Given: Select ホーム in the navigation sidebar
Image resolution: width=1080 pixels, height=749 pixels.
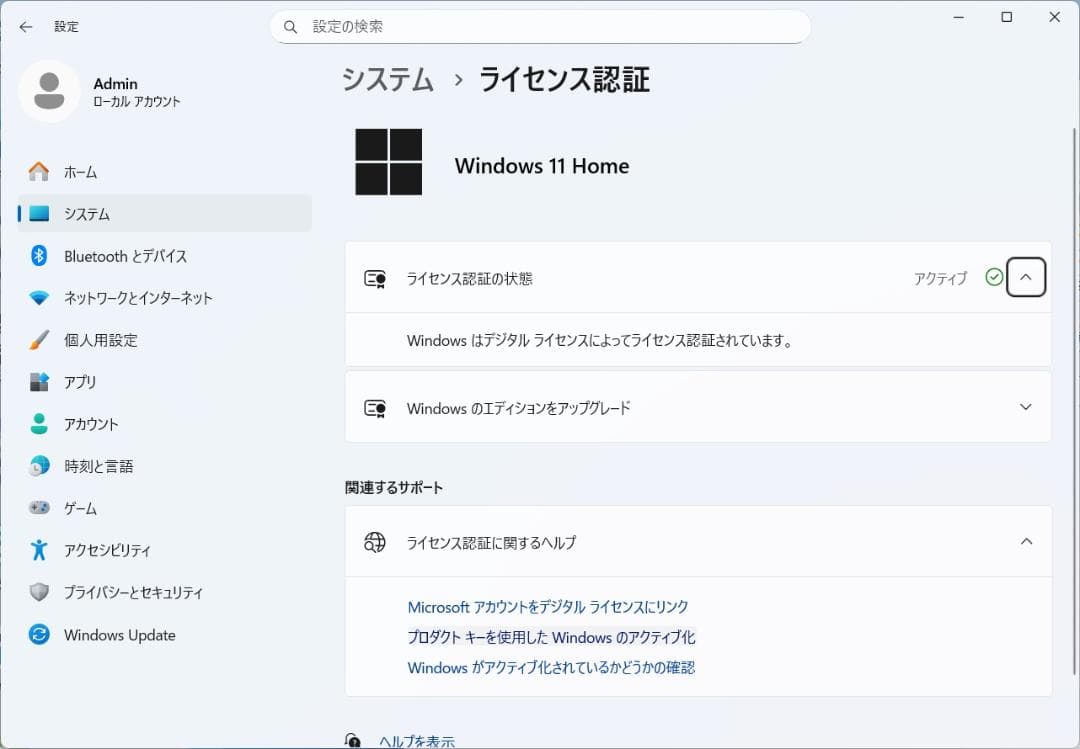Looking at the screenshot, I should [x=38, y=171].
